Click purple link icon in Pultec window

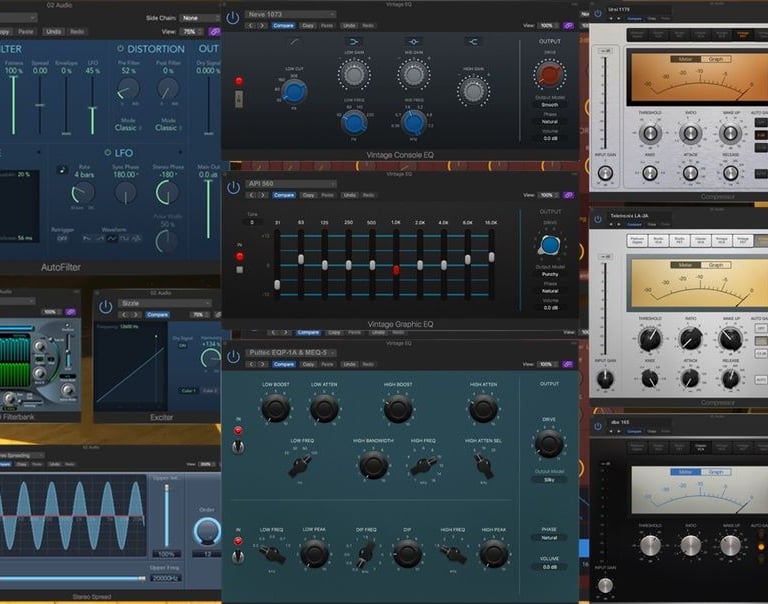[x=568, y=364]
